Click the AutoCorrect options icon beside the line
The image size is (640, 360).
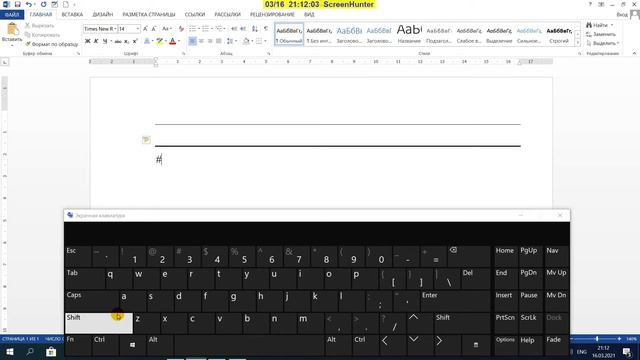146,140
